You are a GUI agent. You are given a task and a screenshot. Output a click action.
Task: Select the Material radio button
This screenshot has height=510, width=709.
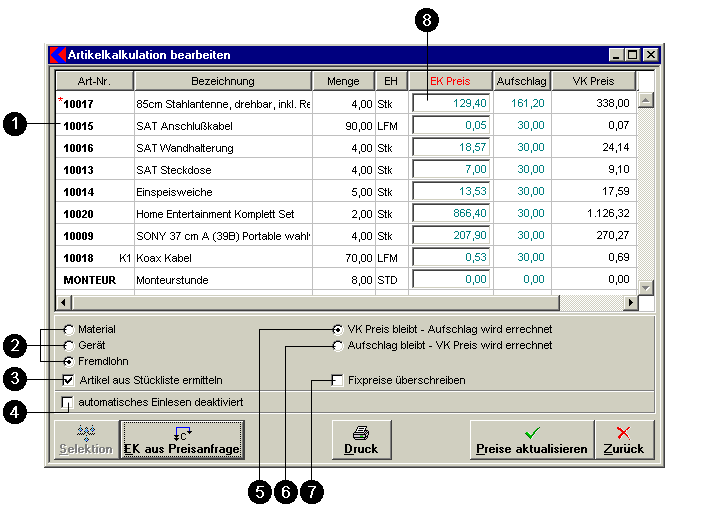(x=69, y=329)
